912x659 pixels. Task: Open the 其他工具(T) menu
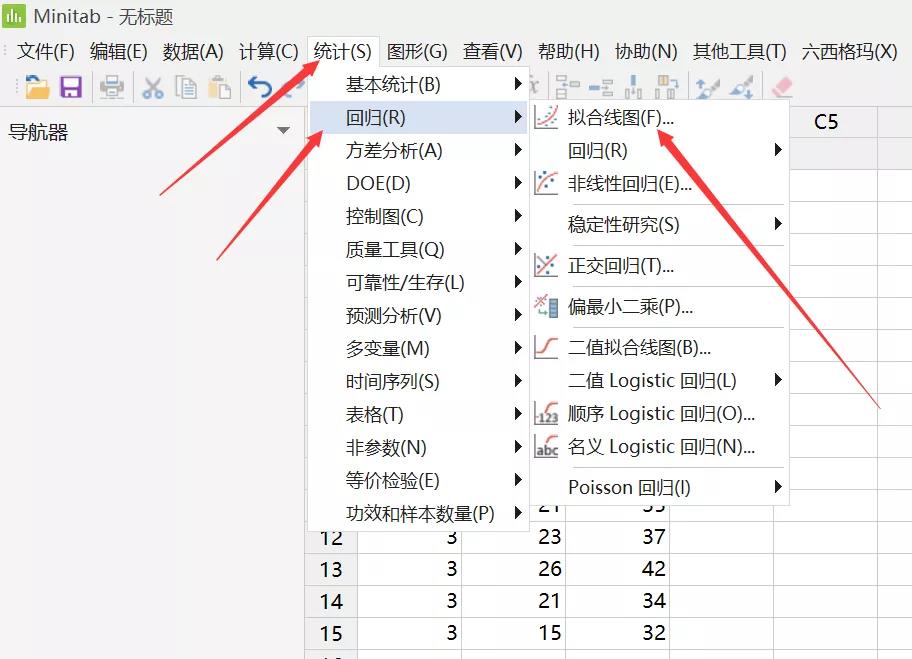click(739, 52)
